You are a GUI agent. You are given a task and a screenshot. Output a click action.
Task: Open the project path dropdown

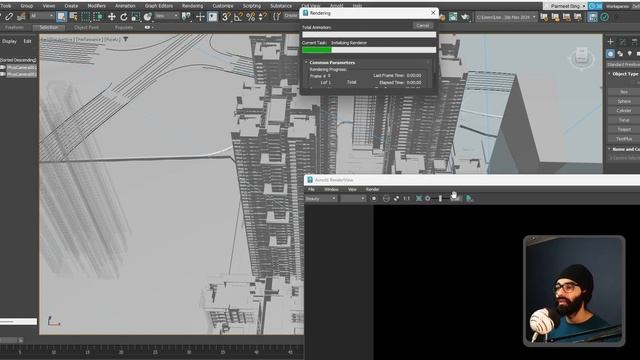click(506, 17)
